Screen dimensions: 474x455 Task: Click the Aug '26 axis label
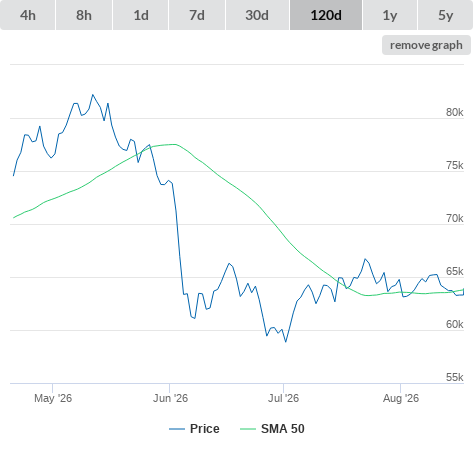[401, 398]
